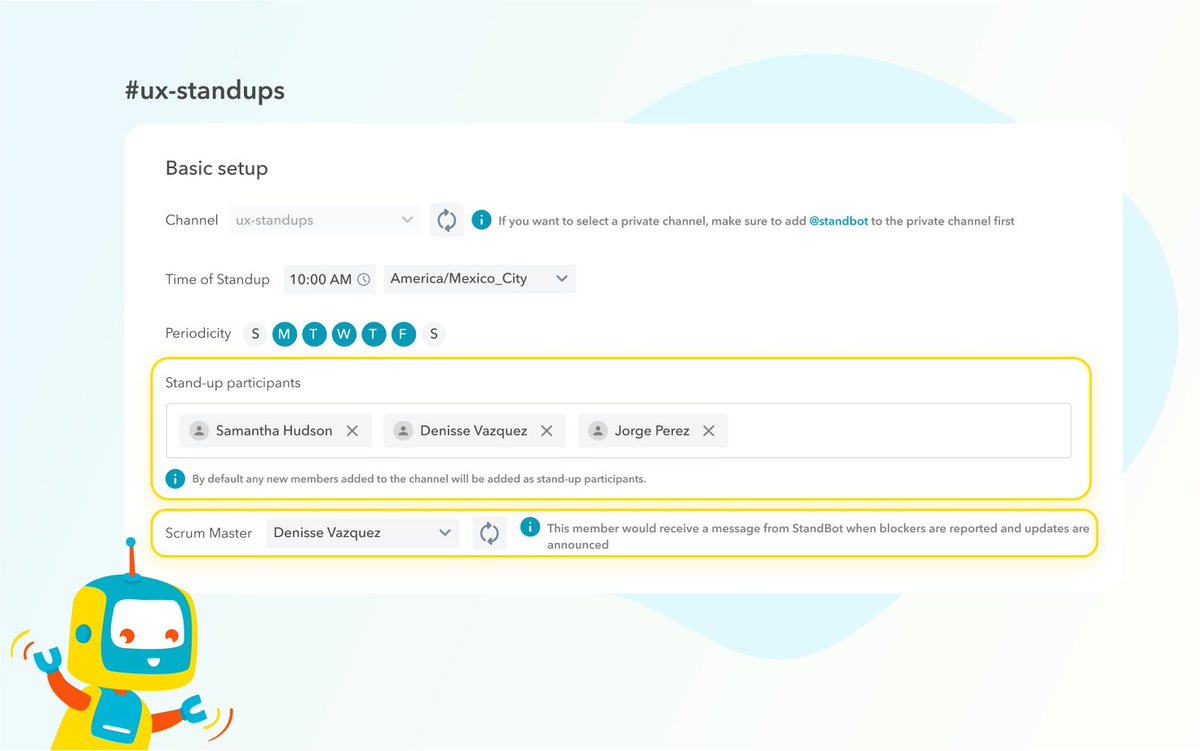
Task: Click Jorge Perez's avatar icon
Action: [597, 430]
